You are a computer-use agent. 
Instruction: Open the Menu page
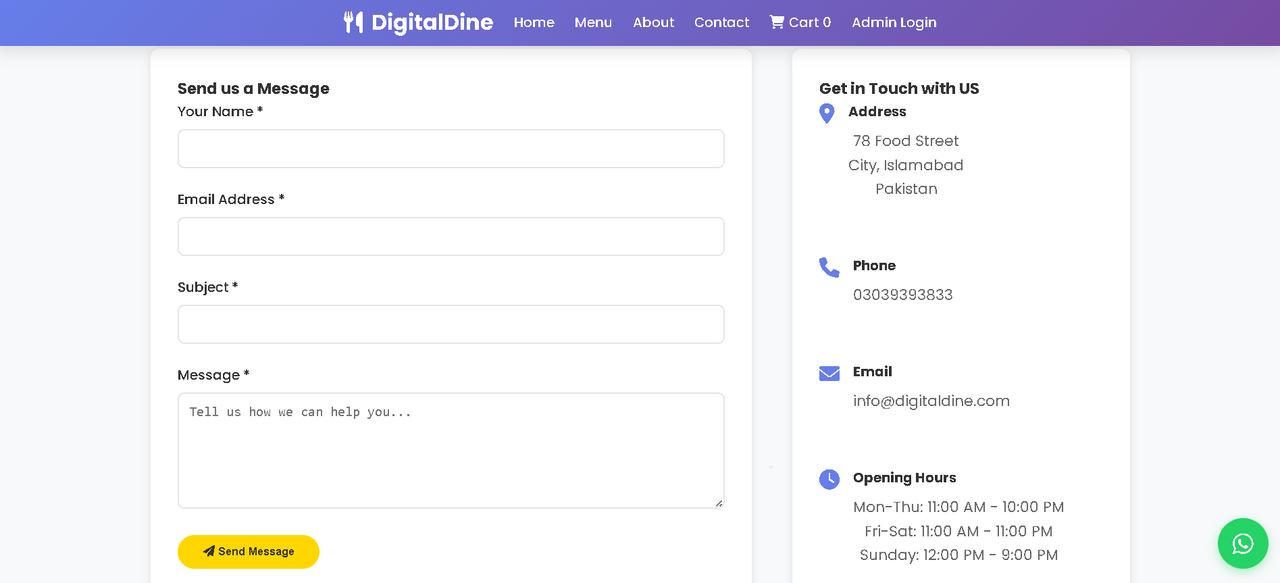click(593, 22)
